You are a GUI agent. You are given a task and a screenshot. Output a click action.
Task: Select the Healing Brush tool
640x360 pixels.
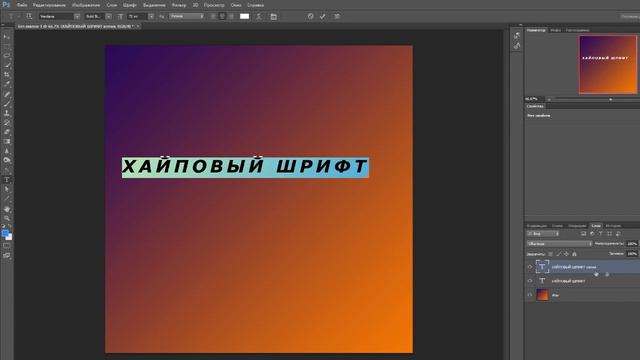click(7, 94)
